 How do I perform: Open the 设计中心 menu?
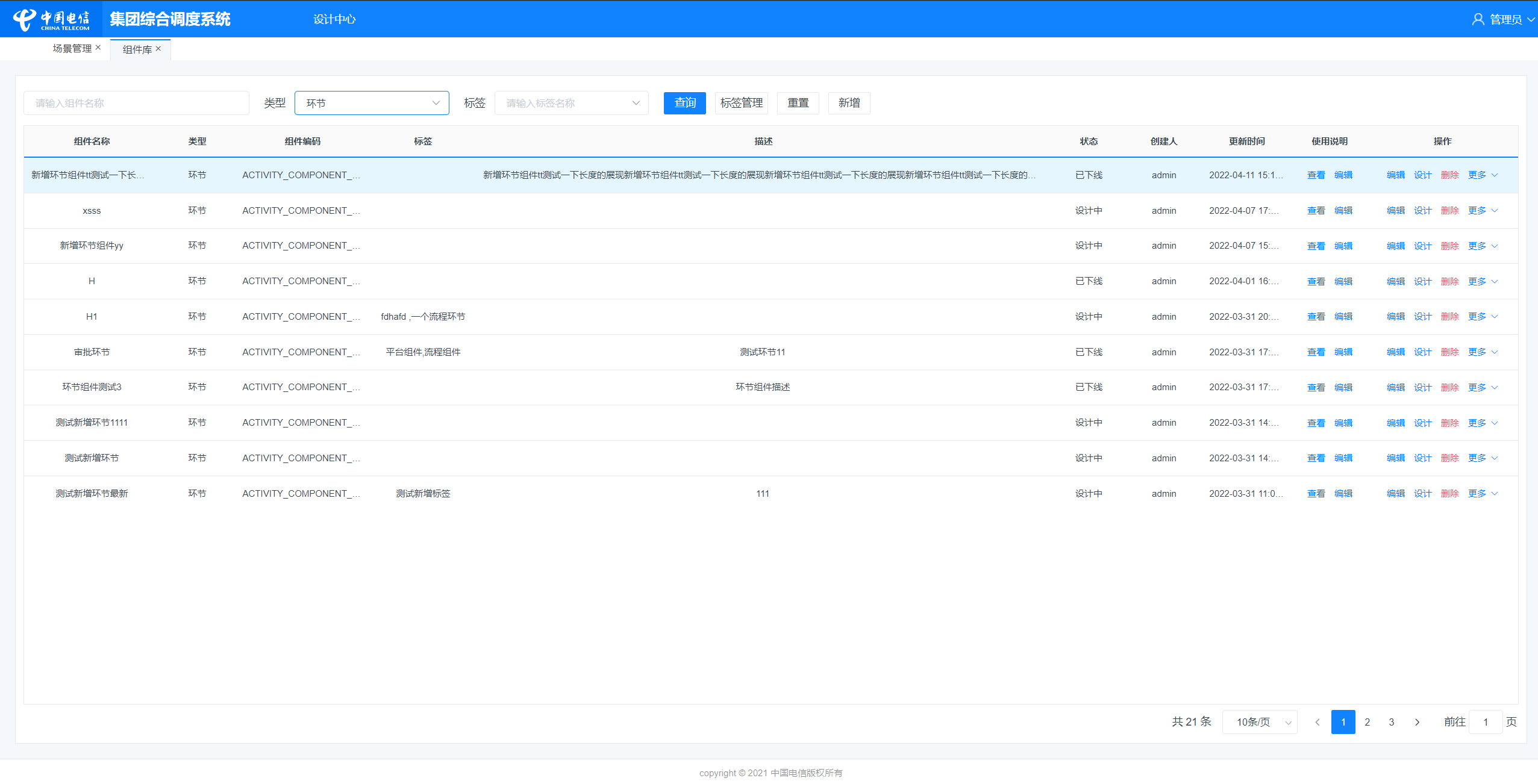[x=334, y=19]
